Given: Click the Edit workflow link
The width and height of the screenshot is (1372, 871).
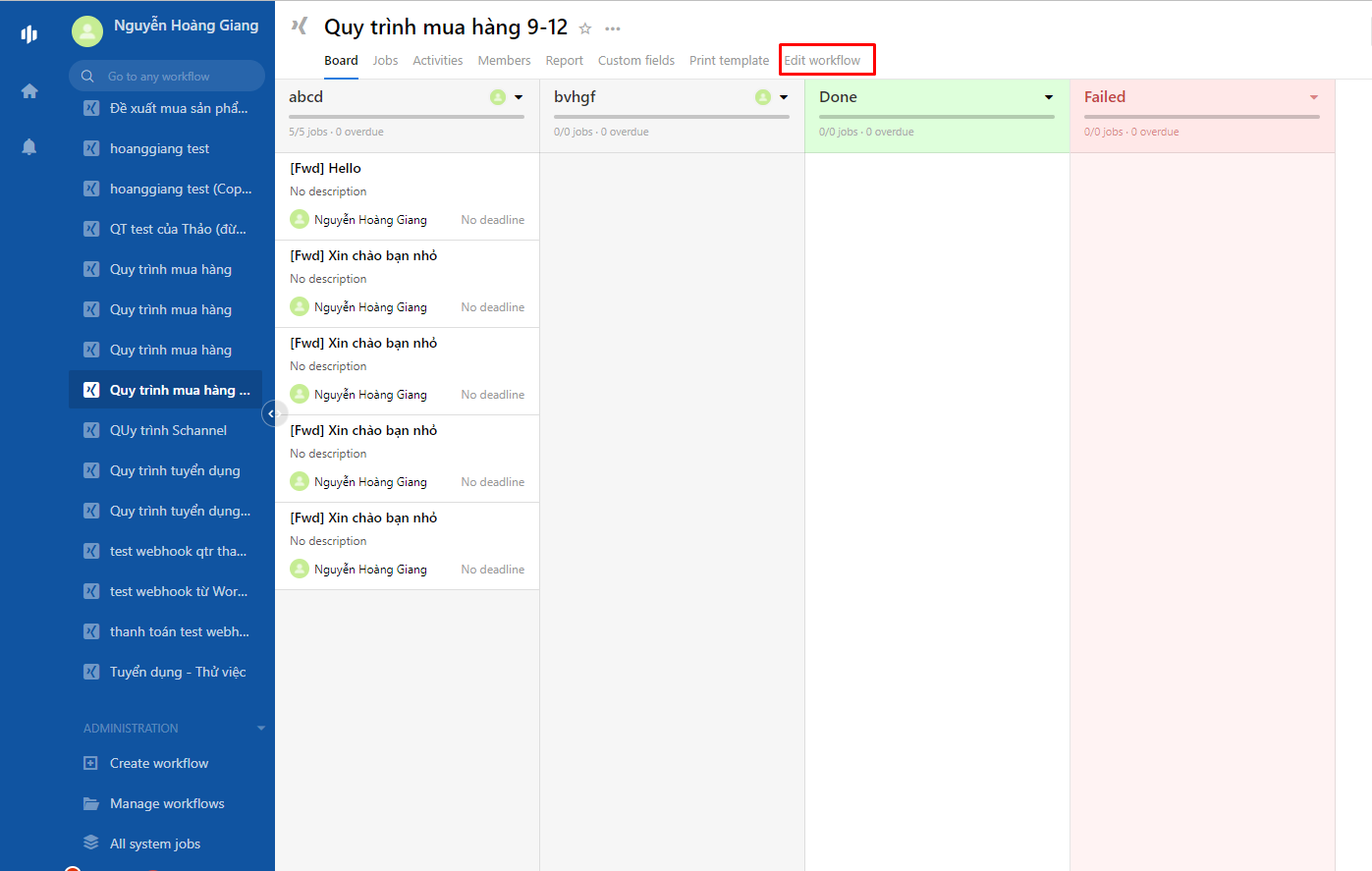Looking at the screenshot, I should [826, 60].
